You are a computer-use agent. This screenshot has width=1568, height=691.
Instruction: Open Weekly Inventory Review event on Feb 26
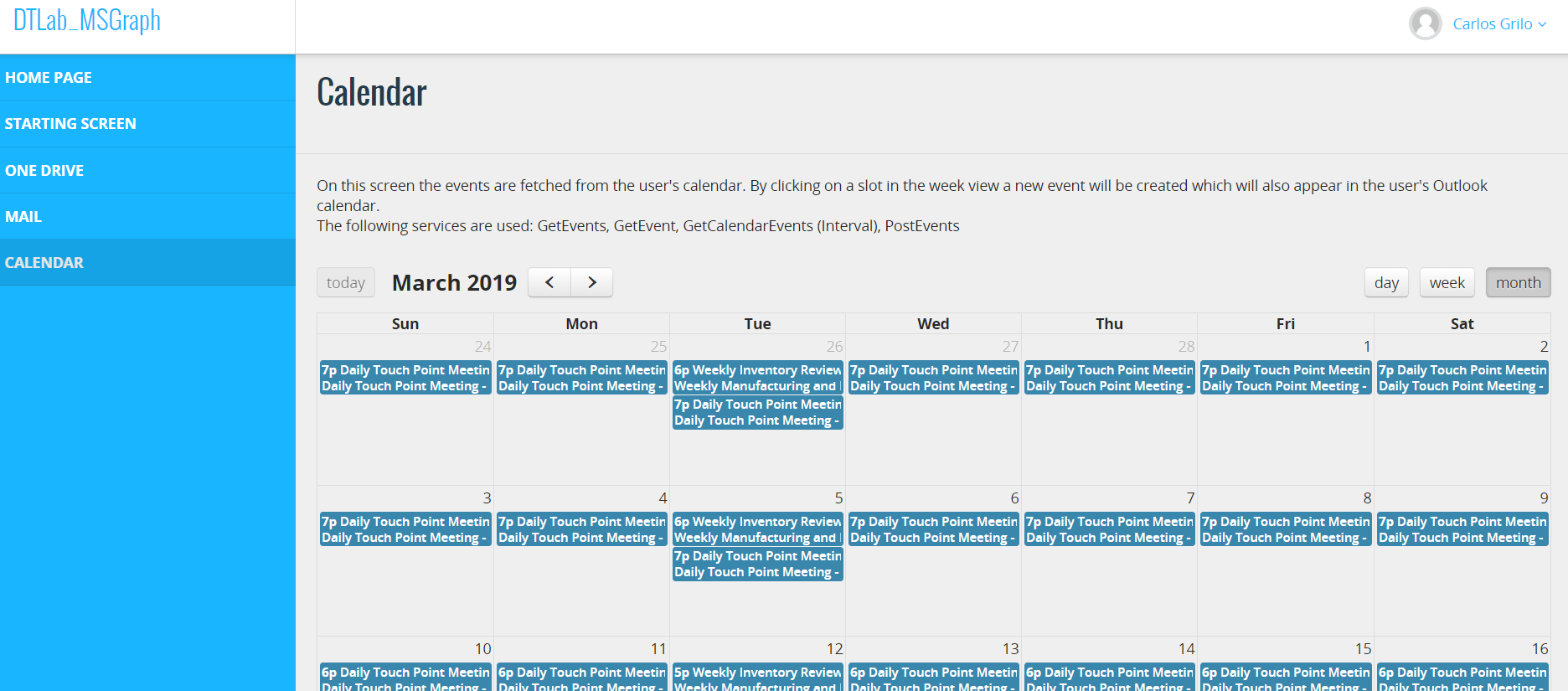757,378
